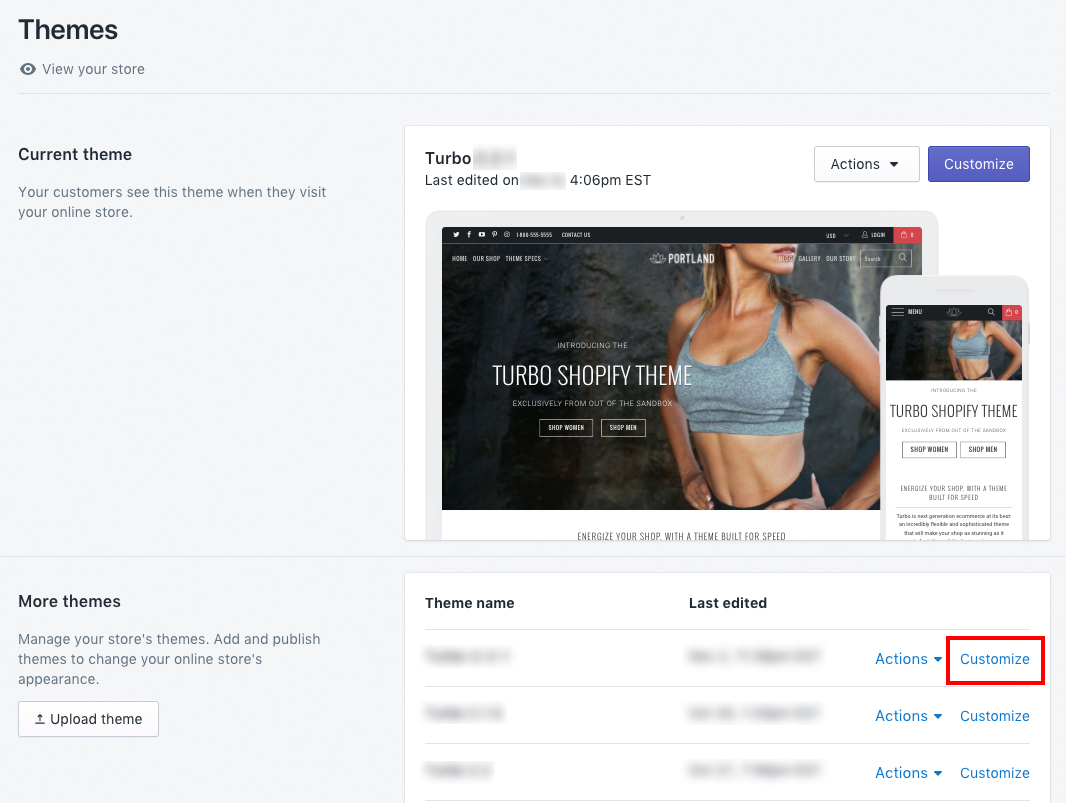Click Customize for the third listed theme
1066x803 pixels.
994,773
